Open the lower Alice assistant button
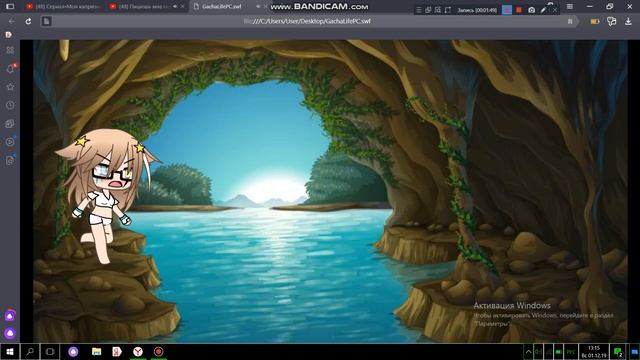The height and width of the screenshot is (360, 640). (10, 333)
